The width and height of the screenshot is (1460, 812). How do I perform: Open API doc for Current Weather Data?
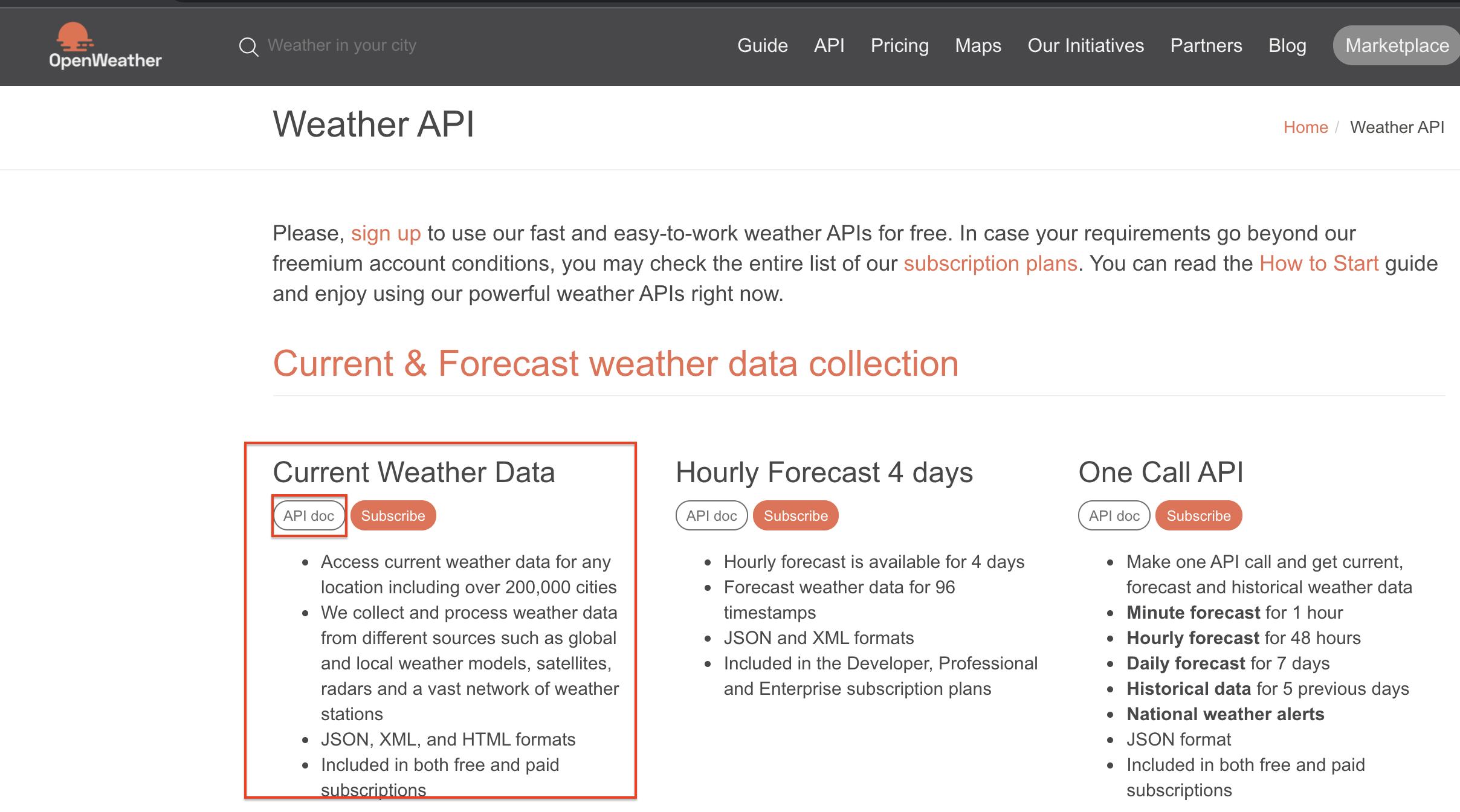(x=309, y=515)
